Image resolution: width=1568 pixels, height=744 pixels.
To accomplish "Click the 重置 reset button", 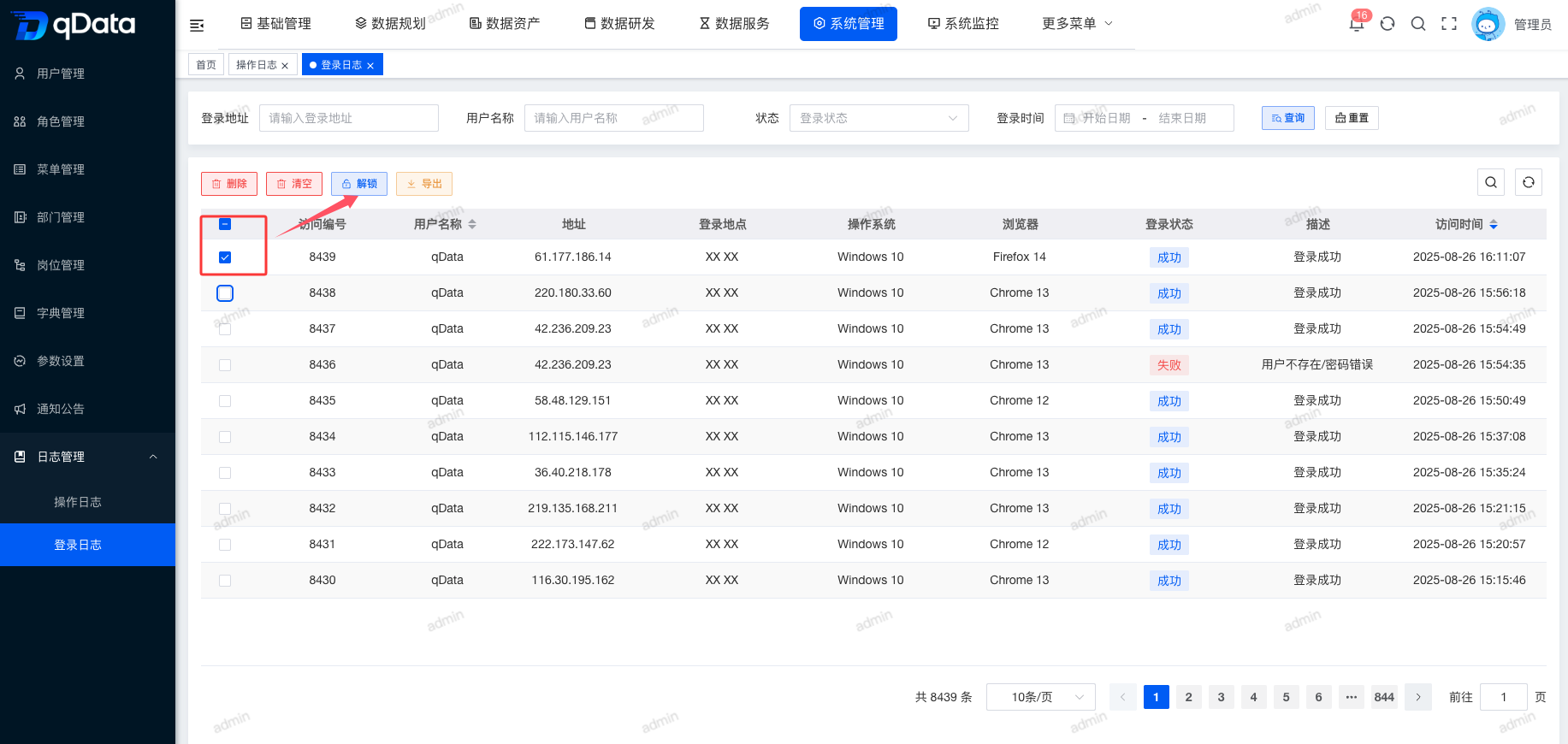I will pos(1352,118).
